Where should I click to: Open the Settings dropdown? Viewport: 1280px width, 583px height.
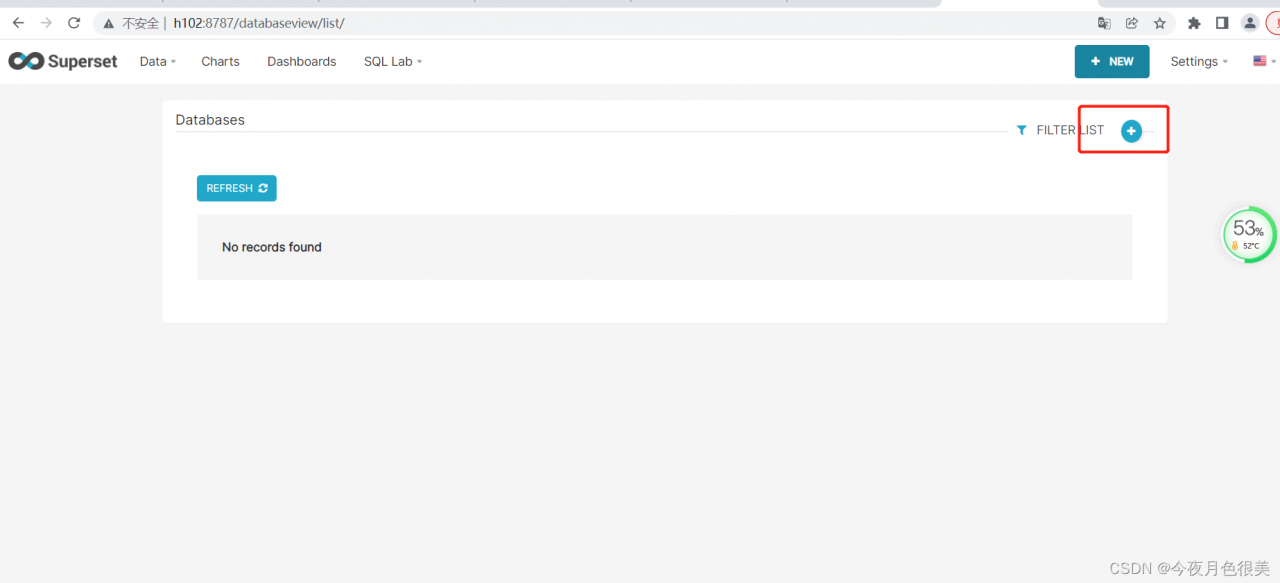coord(1199,61)
